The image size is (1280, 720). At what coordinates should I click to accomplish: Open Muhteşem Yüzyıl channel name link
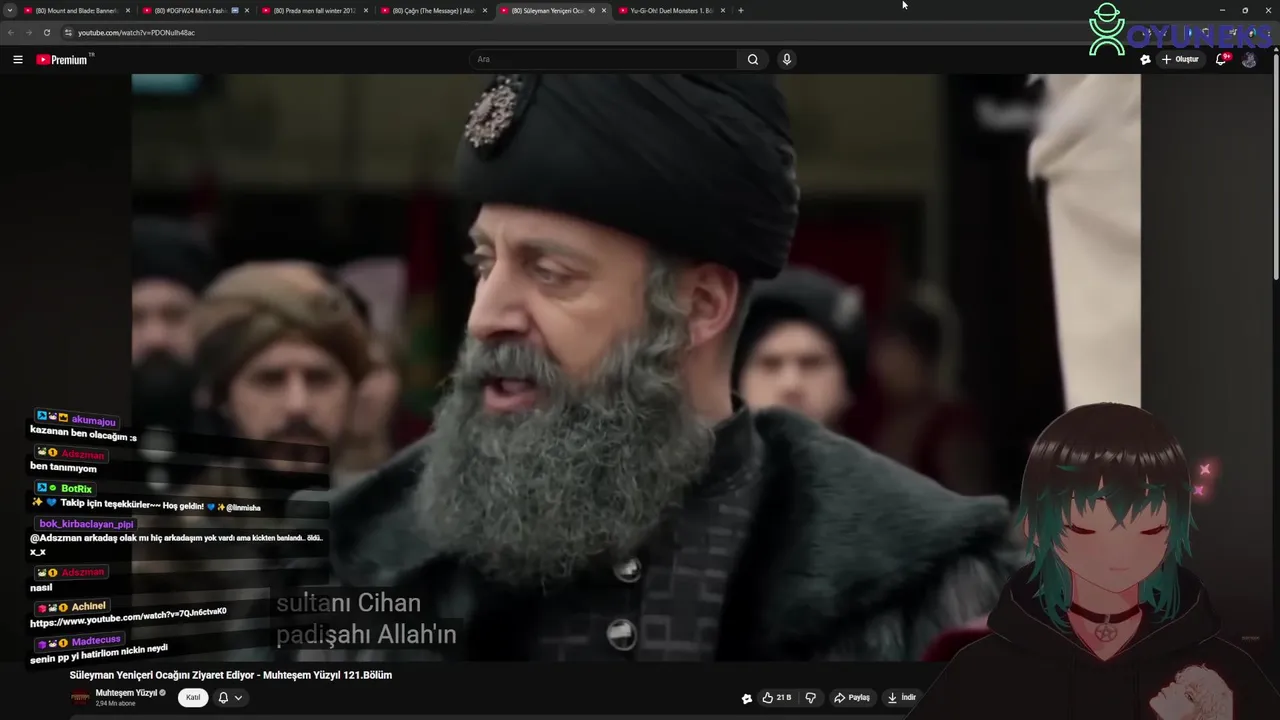point(126,692)
